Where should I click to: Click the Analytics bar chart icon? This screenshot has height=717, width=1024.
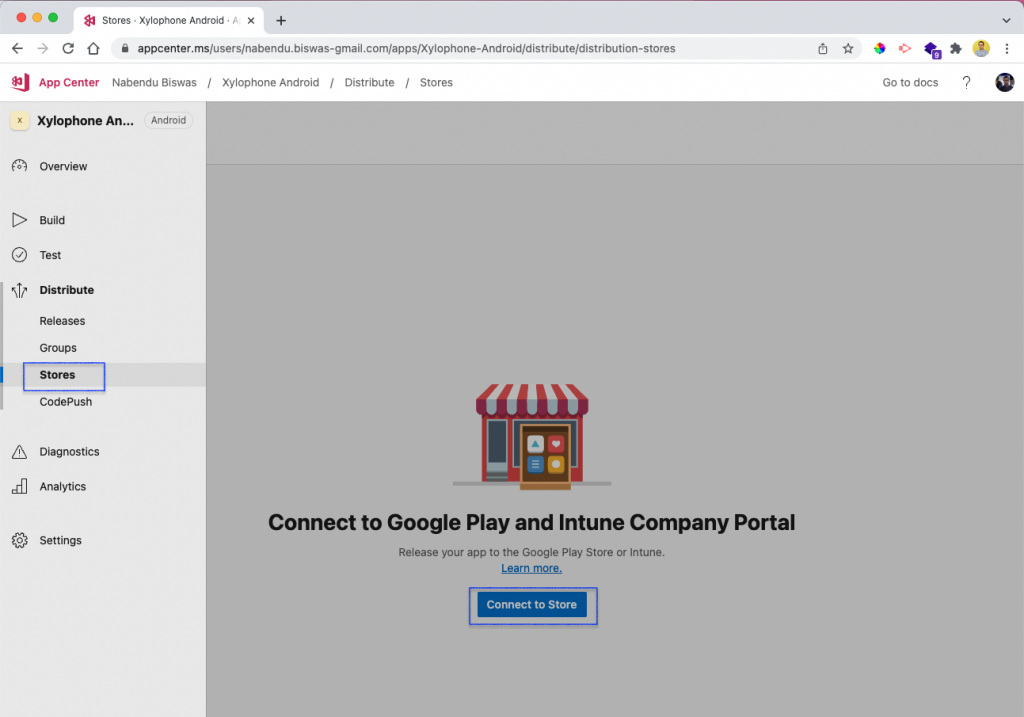[20, 486]
